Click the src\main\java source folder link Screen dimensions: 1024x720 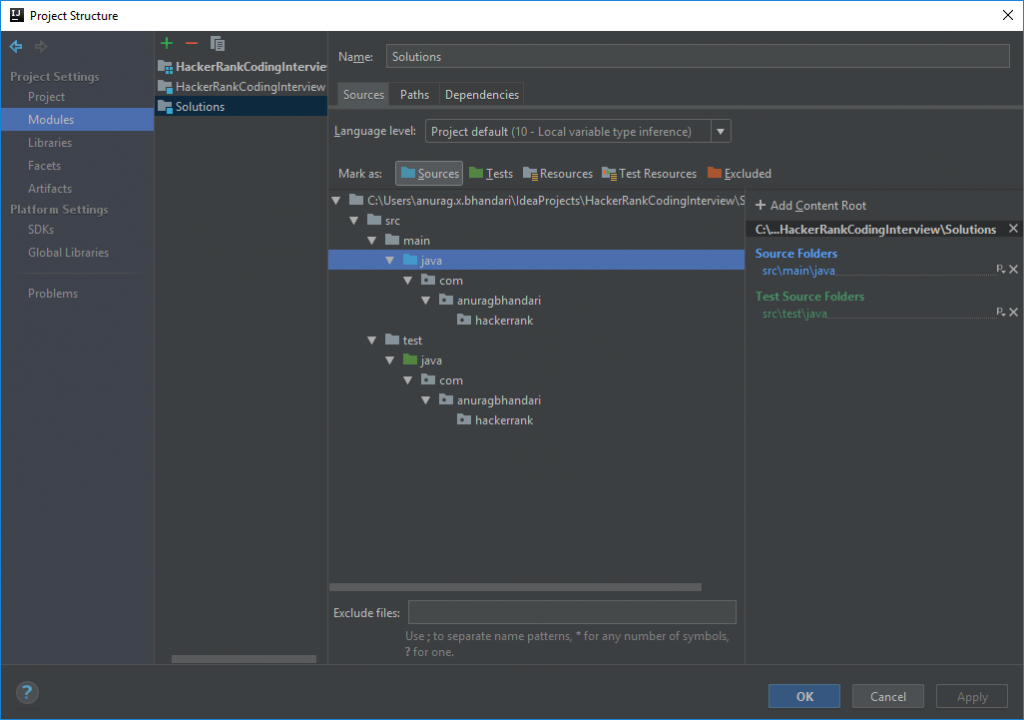point(798,270)
